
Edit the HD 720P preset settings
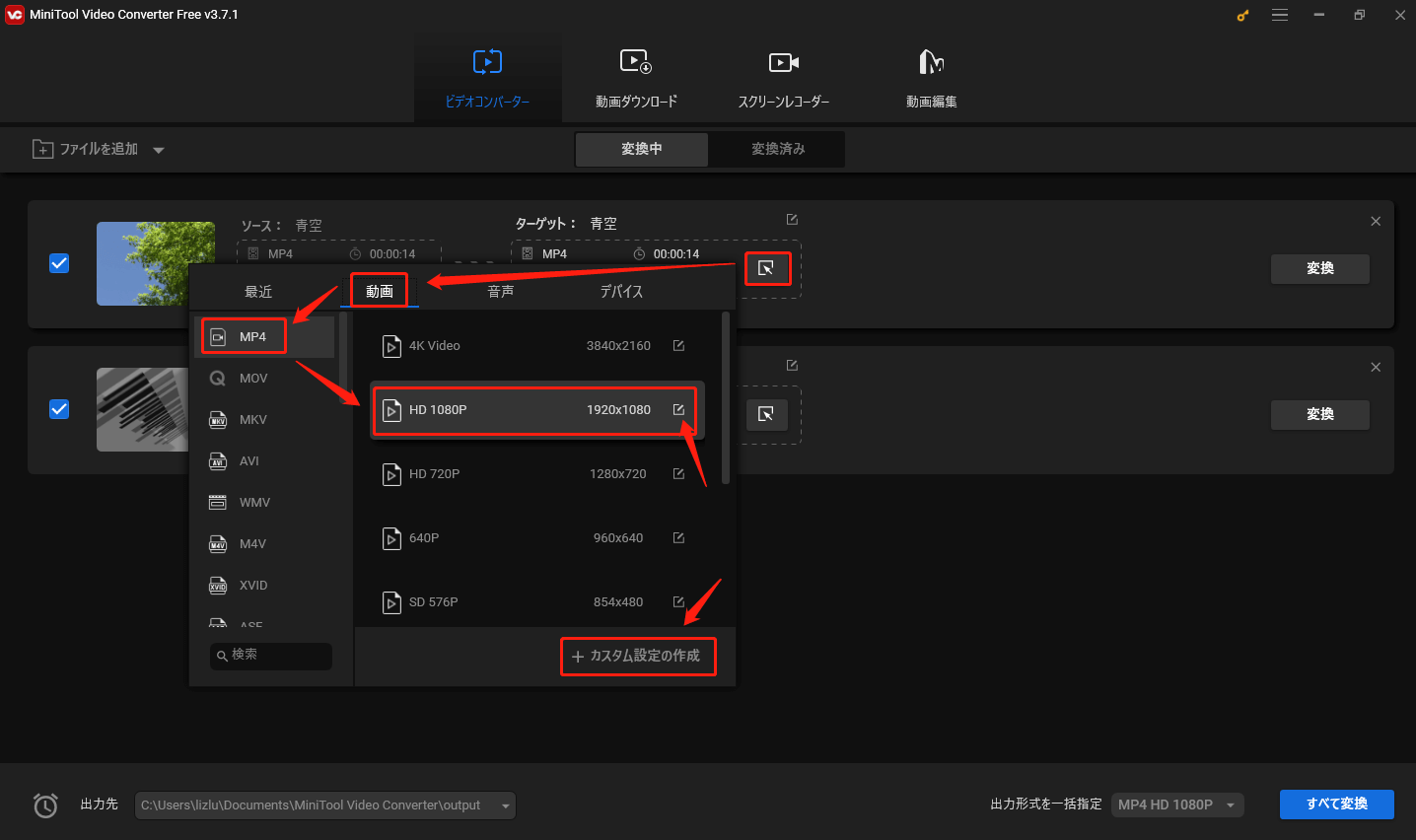click(678, 474)
